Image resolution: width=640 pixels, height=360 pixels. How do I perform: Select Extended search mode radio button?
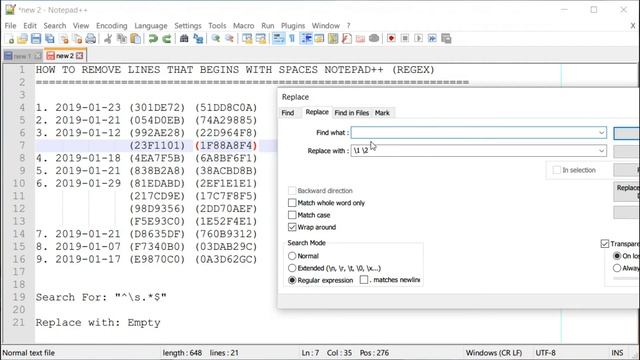pyautogui.click(x=292, y=268)
